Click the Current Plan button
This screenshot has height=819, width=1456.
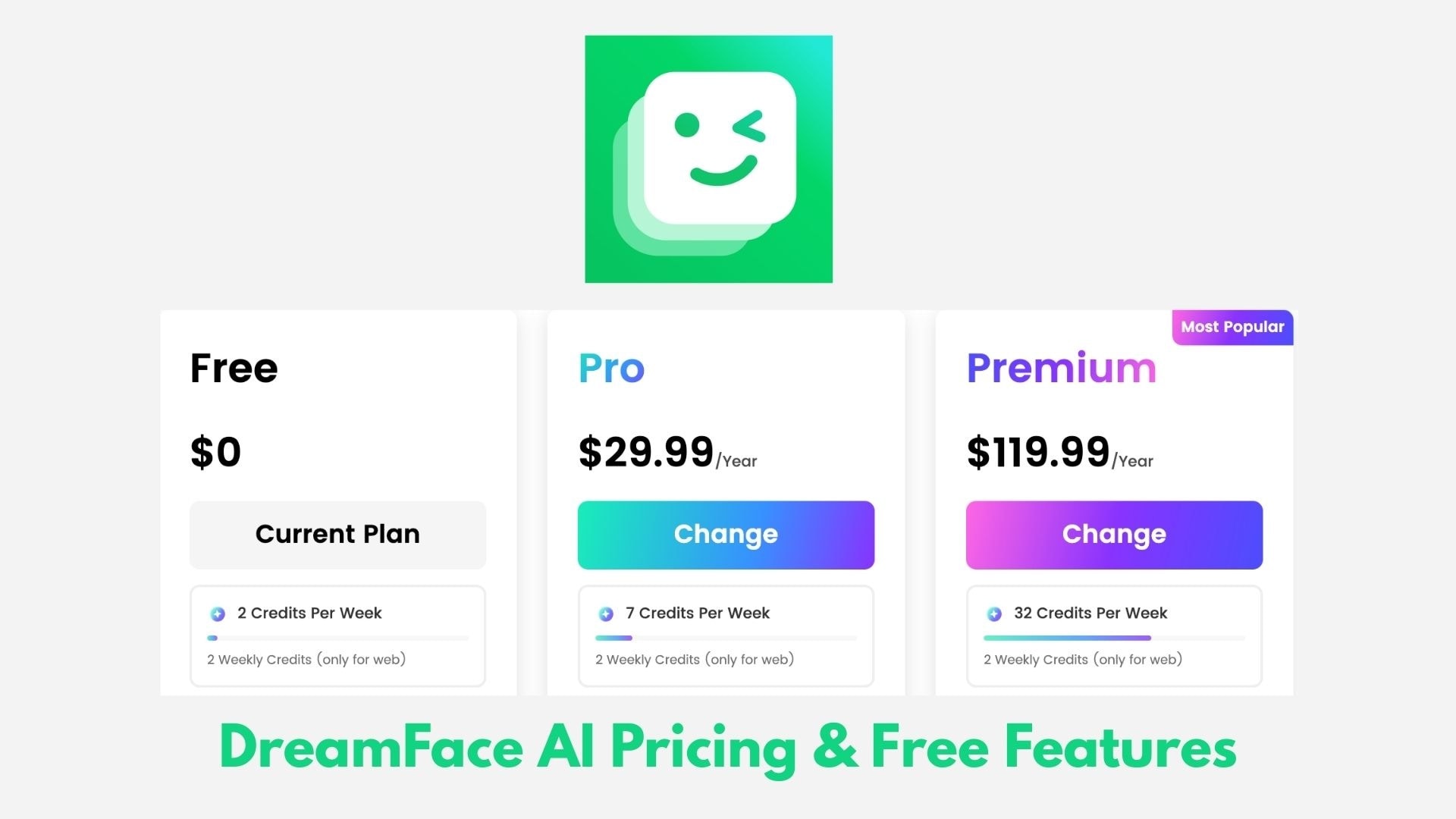[x=337, y=534]
